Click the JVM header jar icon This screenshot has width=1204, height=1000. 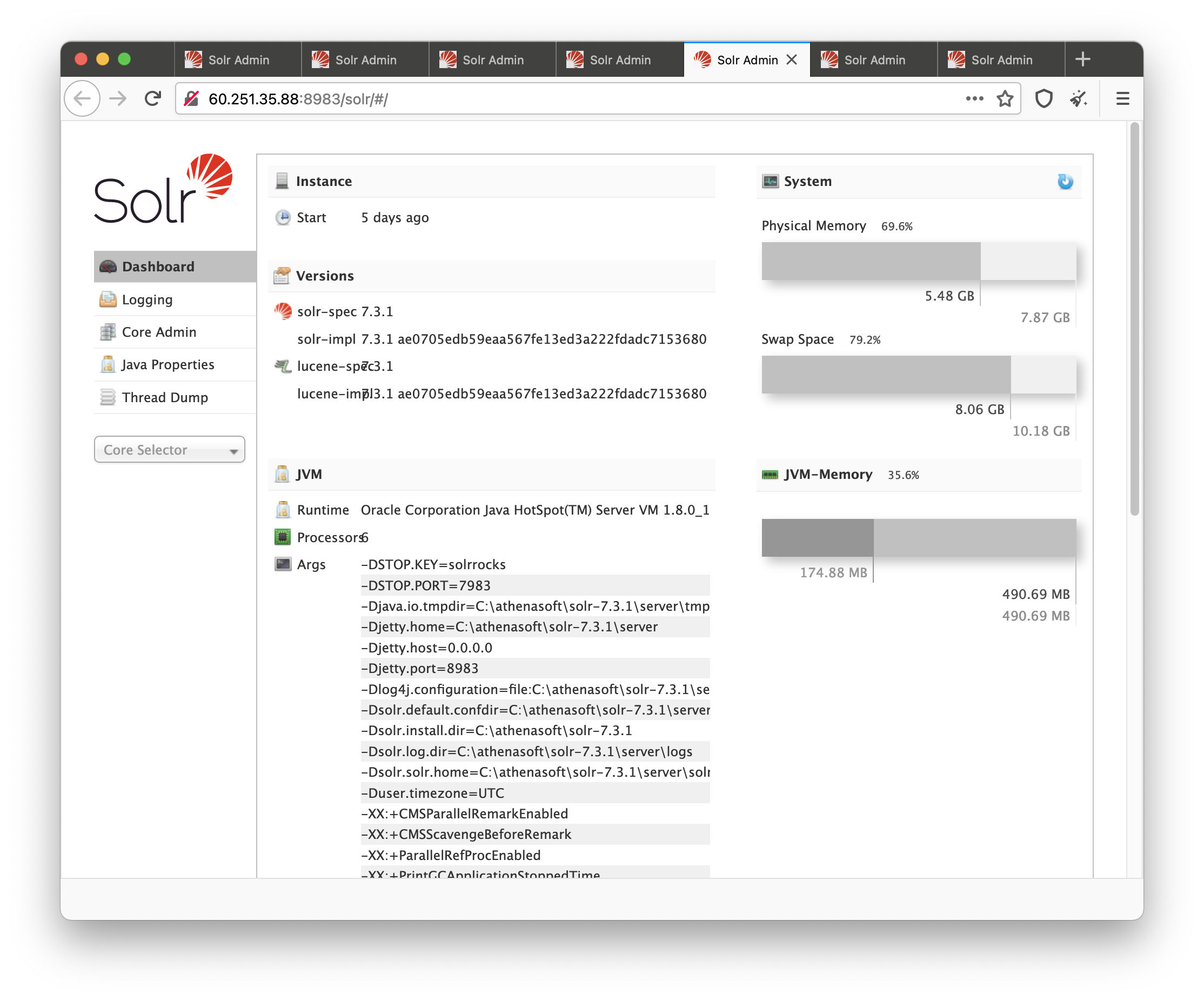(x=282, y=474)
